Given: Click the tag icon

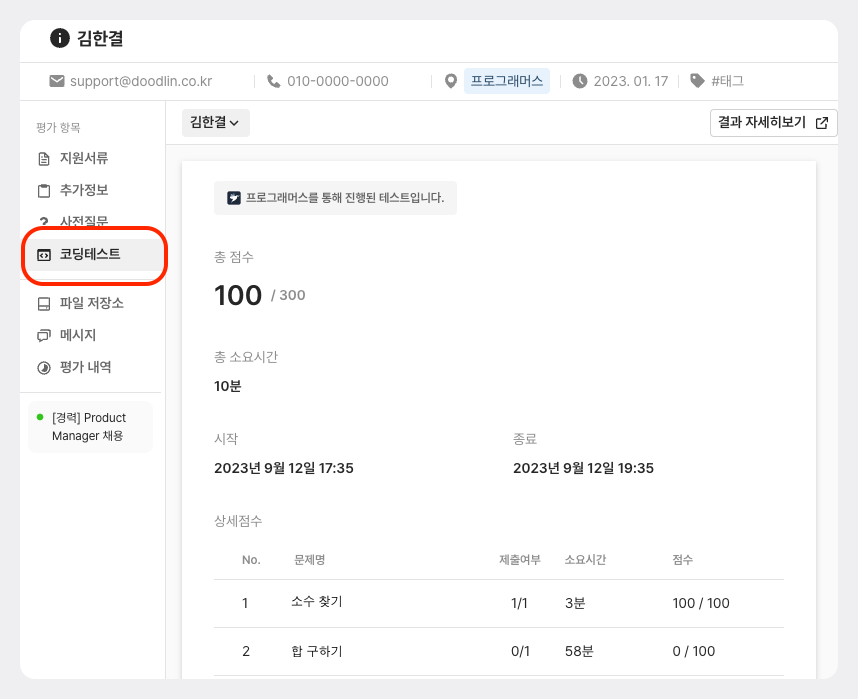Looking at the screenshot, I should click(697, 81).
